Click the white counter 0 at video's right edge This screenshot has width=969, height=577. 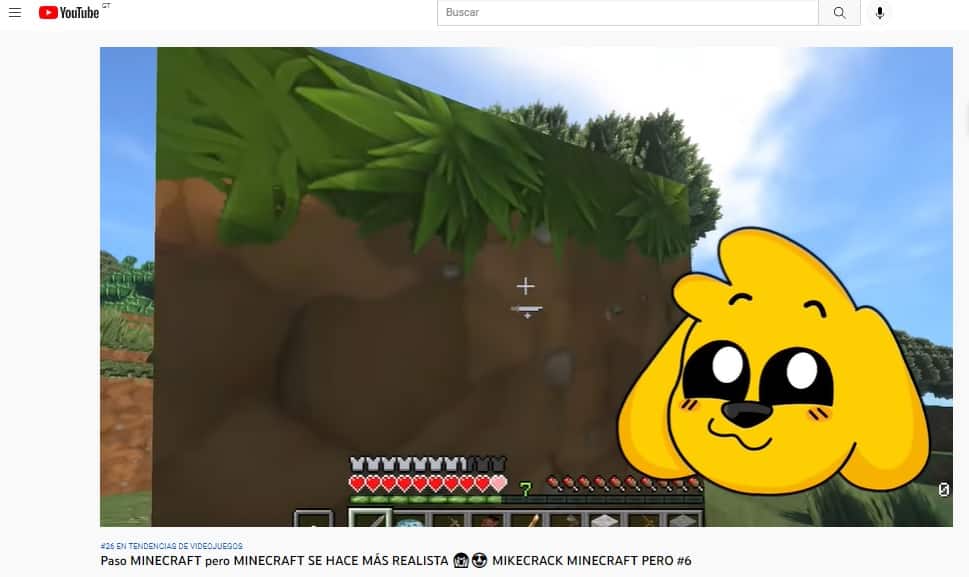943,490
